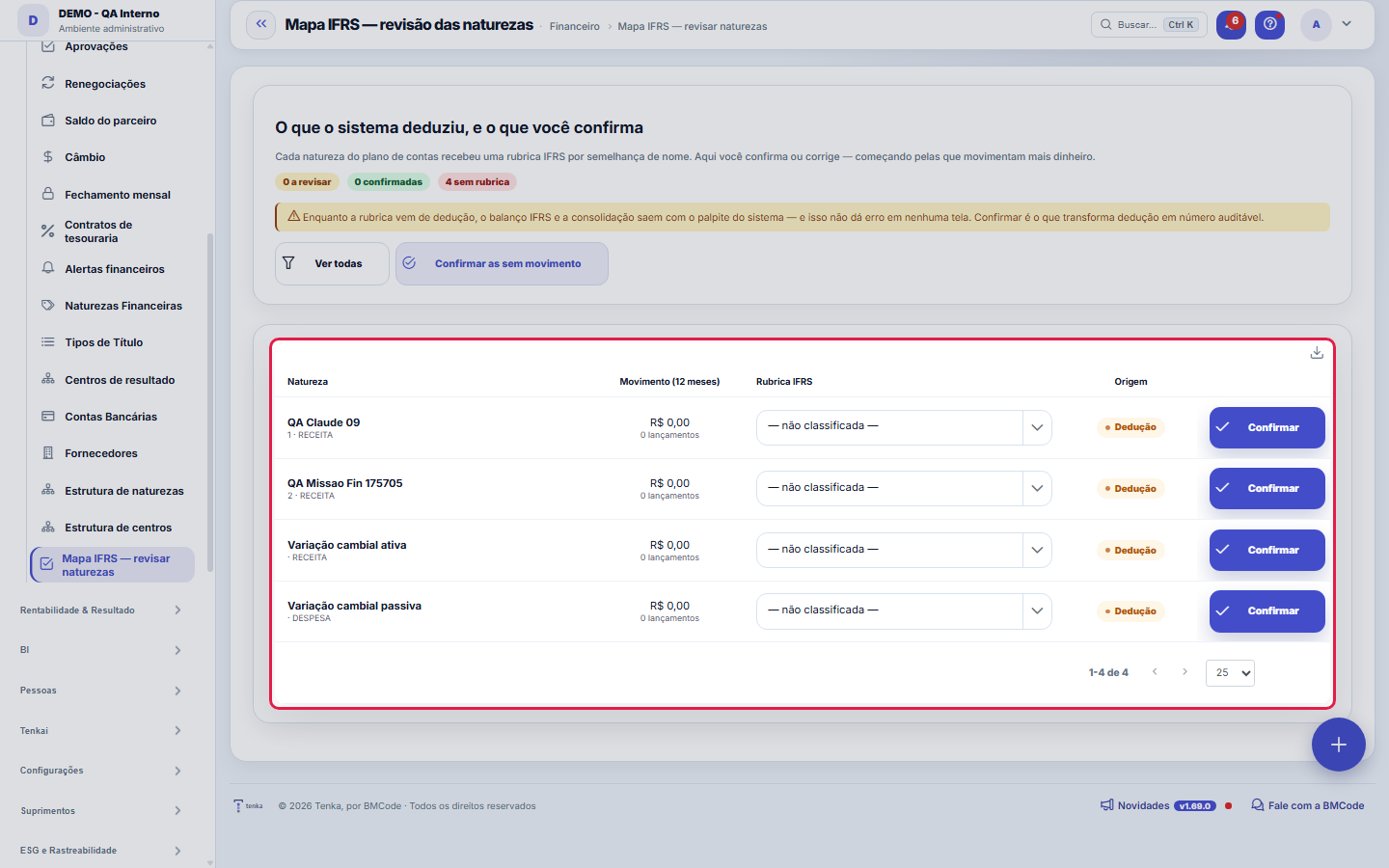Expand the Configurações sidebar section
The width and height of the screenshot is (1389, 868).
100,771
